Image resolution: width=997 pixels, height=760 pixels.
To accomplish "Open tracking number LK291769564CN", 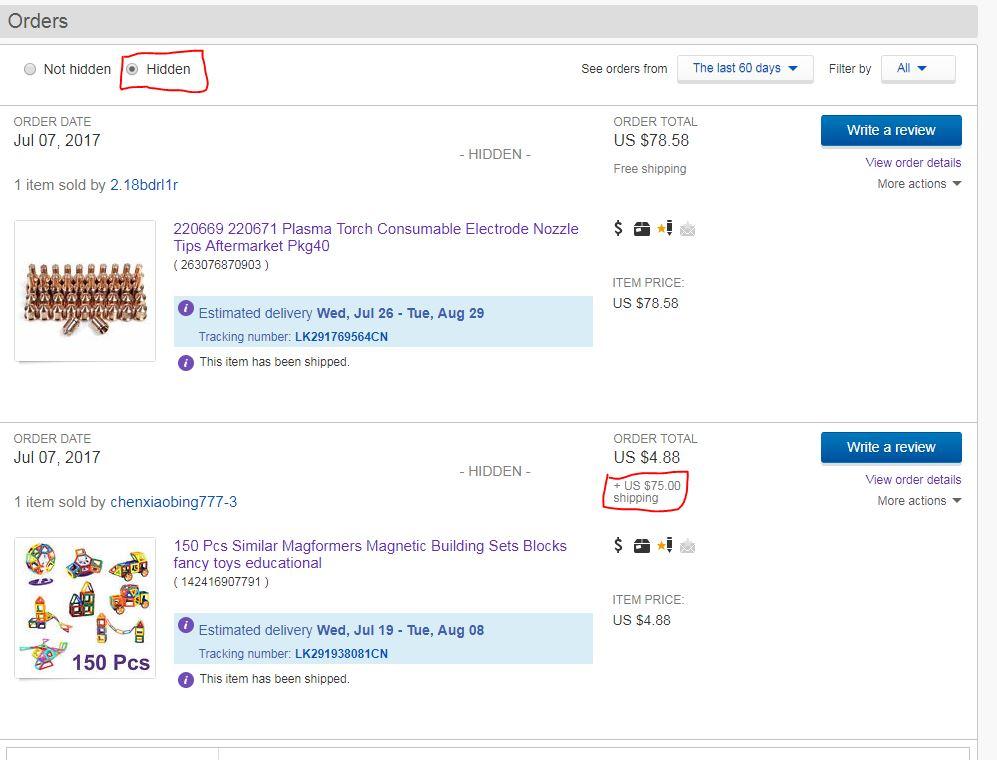I will click(x=341, y=337).
